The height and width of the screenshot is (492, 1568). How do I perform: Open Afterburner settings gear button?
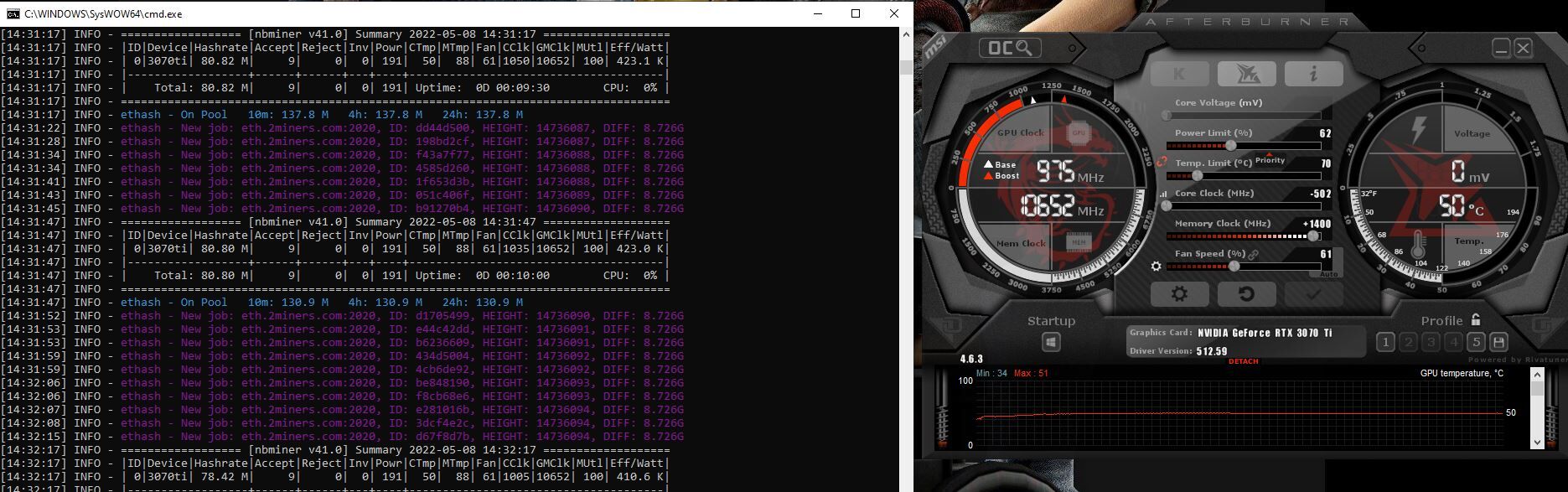click(1179, 294)
